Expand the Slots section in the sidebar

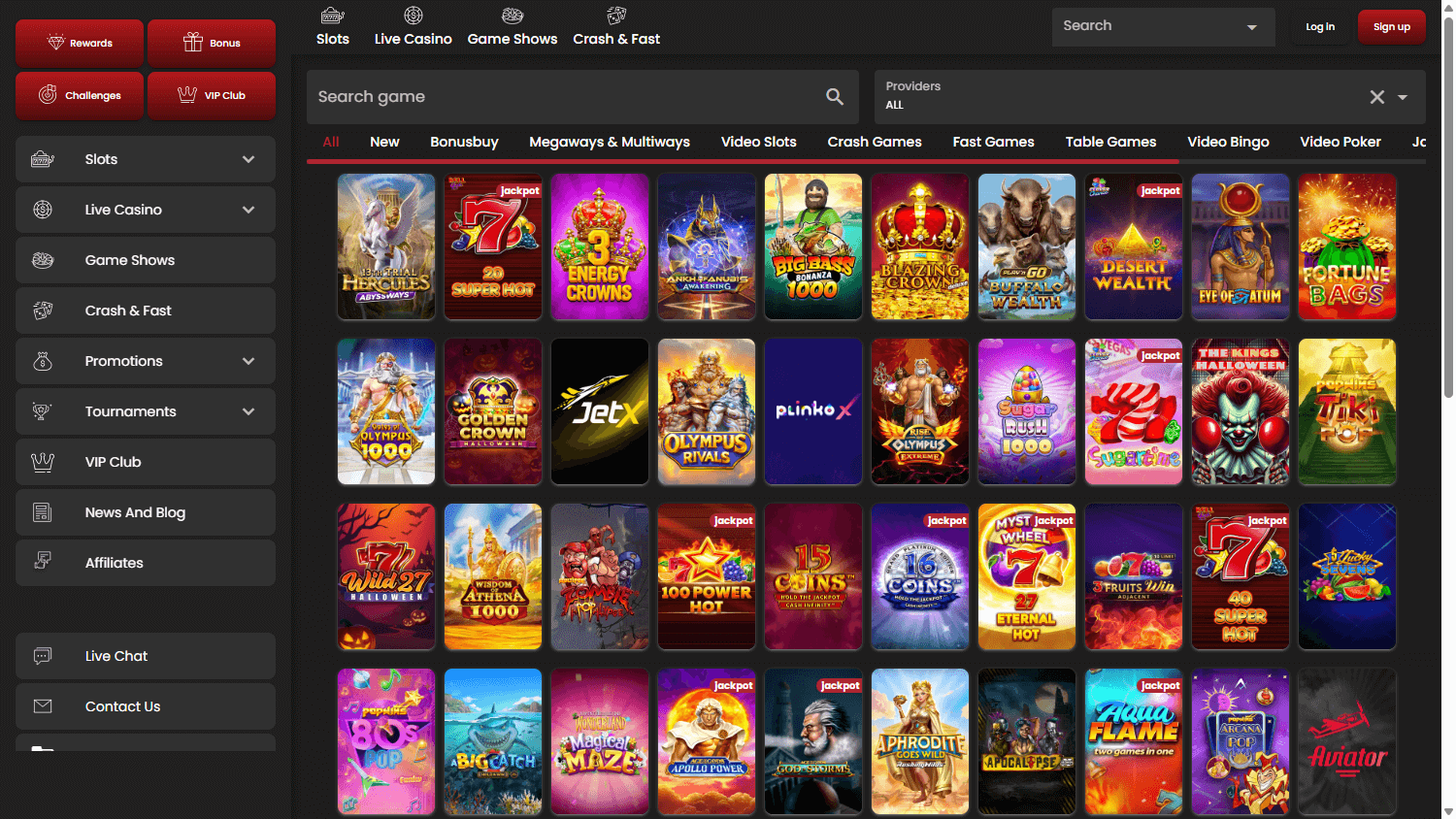(249, 159)
